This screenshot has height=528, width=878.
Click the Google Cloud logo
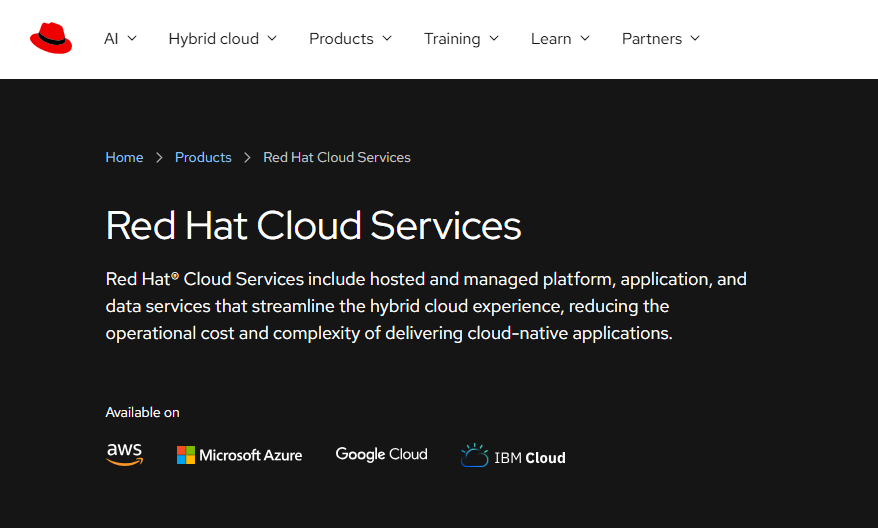(x=381, y=454)
